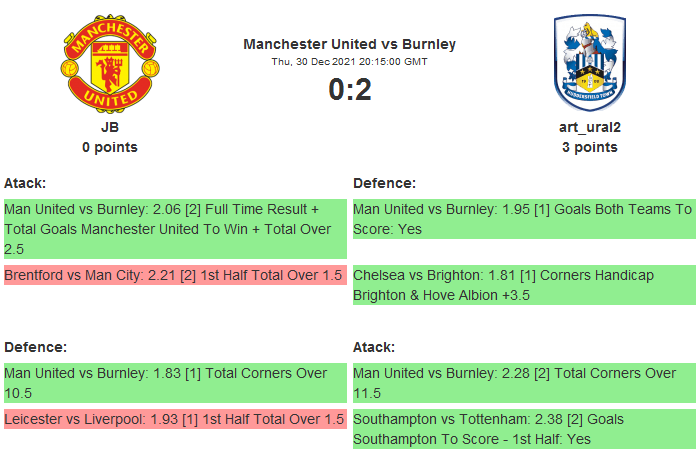The image size is (700, 460).
Task: Click the bottom-right Atack section heading
Action: pos(374,347)
